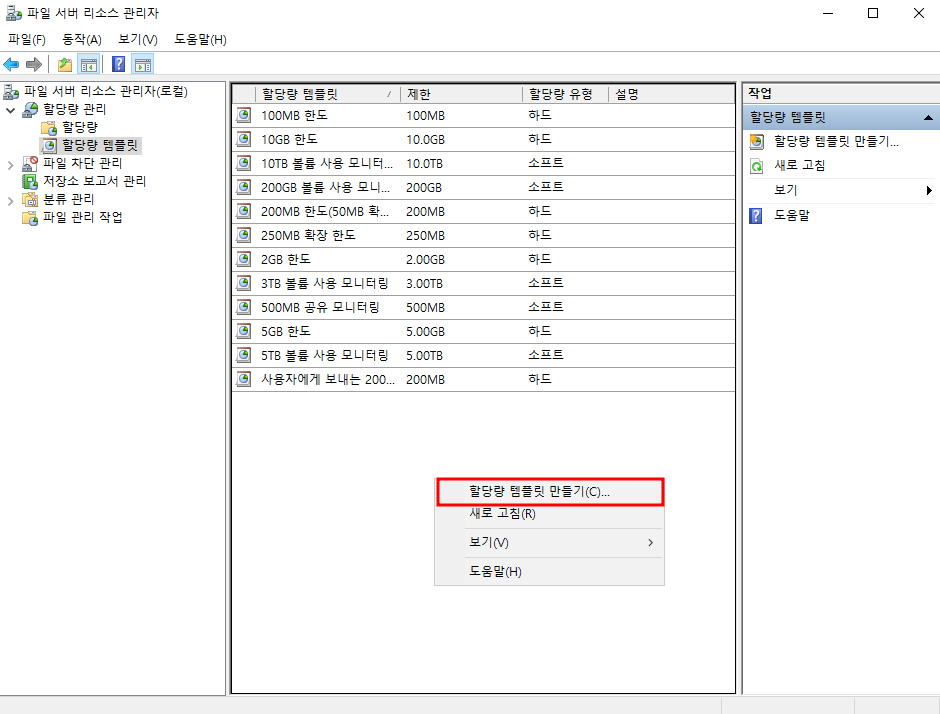Choose 할당량 템플릿 만들기(C)... from context menu
The width and height of the screenshot is (940, 714).
(550, 492)
